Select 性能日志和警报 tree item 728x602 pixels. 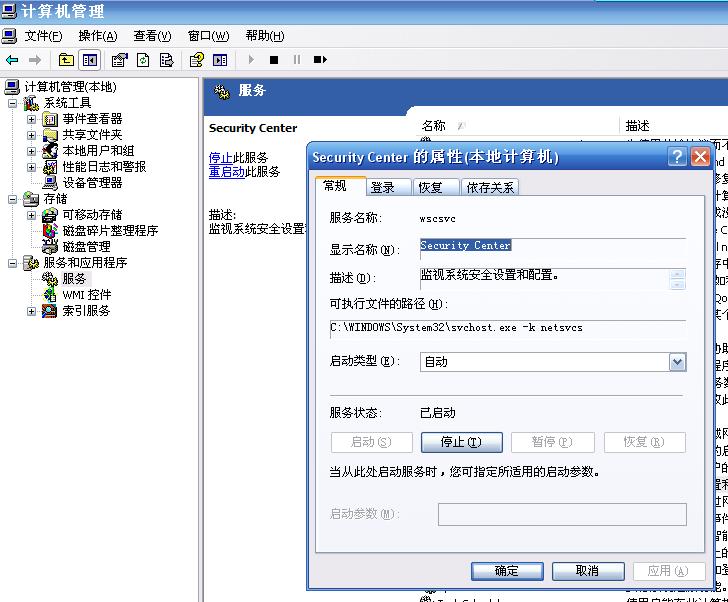pyautogui.click(x=104, y=167)
